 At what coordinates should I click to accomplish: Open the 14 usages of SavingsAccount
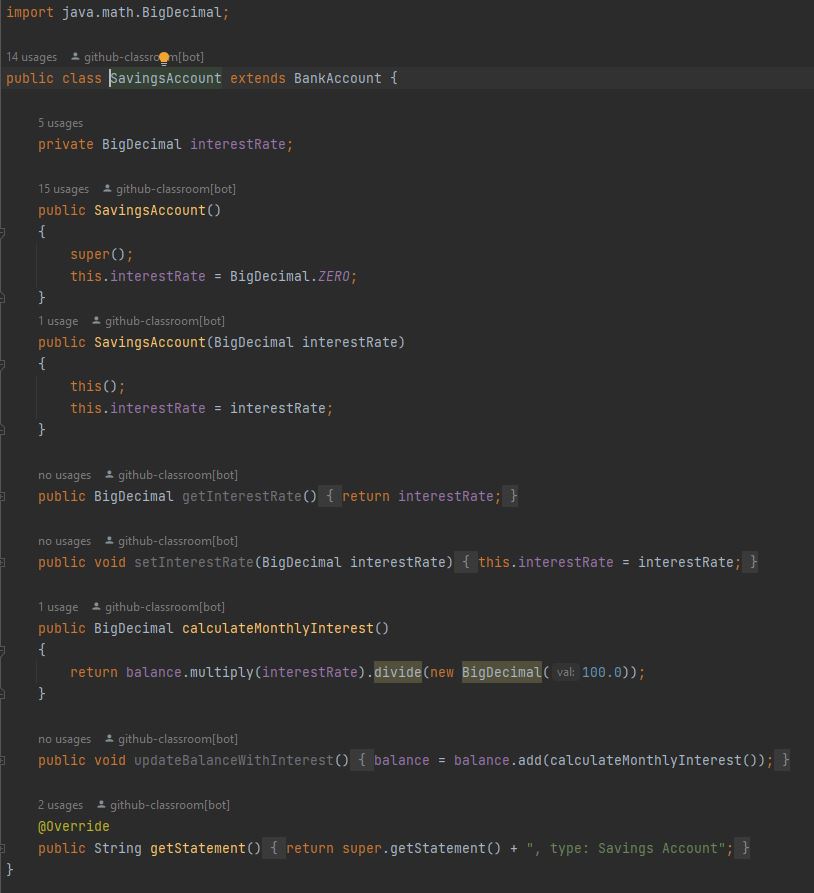(x=30, y=56)
